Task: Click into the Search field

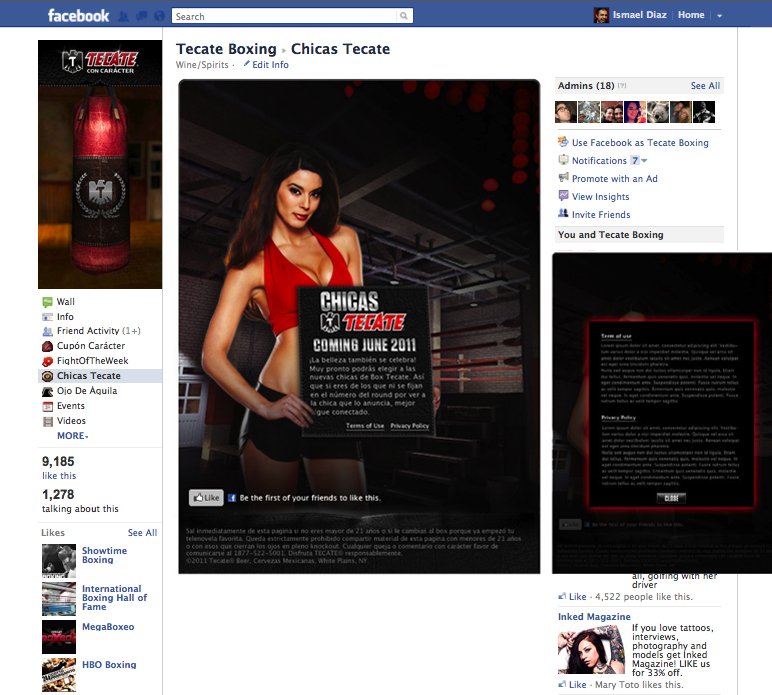Action: point(285,16)
